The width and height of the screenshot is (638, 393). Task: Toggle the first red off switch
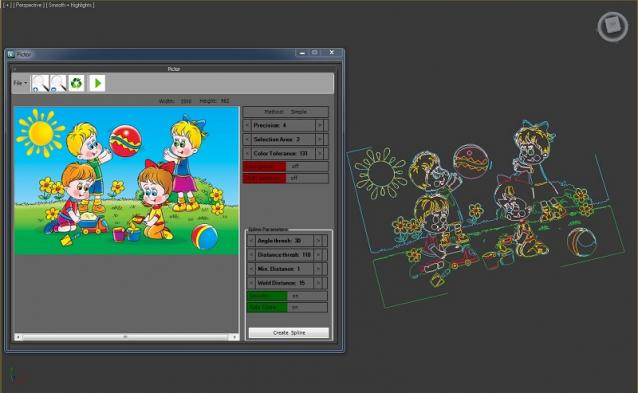[286, 166]
